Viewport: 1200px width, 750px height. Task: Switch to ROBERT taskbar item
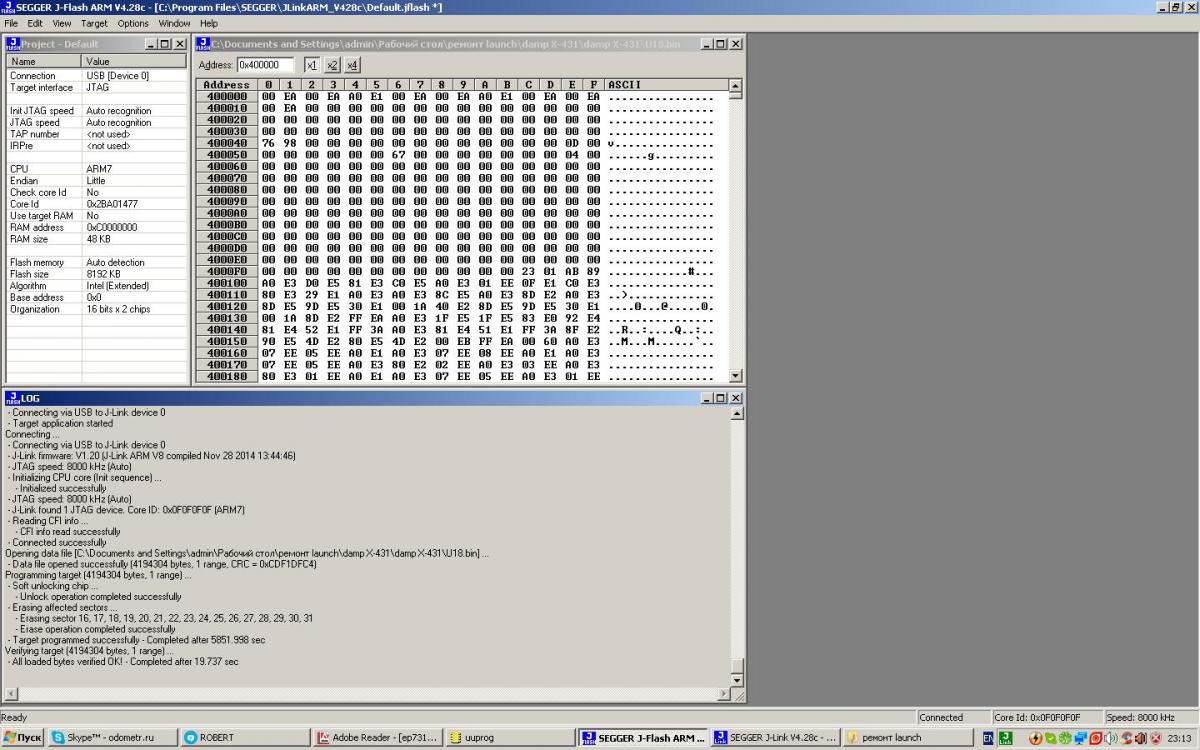245,738
